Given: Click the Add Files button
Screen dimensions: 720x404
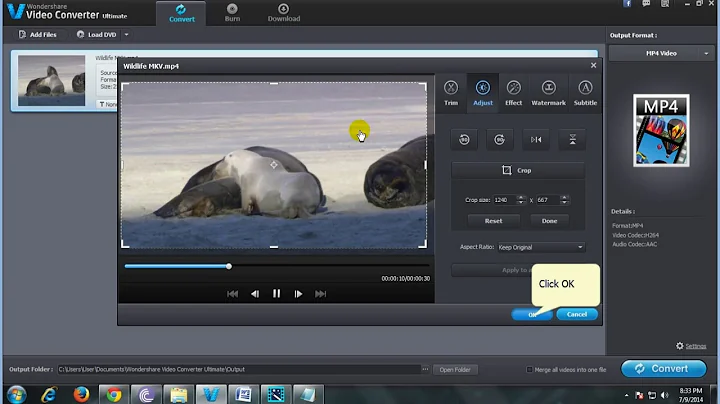Looking at the screenshot, I should point(37,34).
